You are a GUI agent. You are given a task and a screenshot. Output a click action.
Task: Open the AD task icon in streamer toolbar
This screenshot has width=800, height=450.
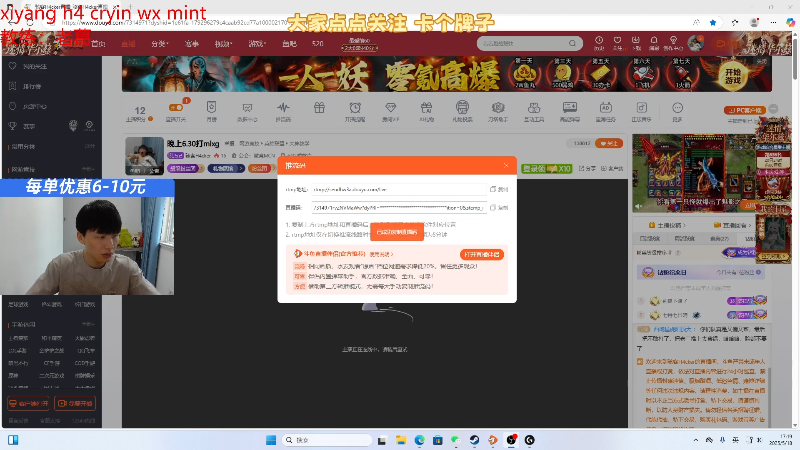click(606, 108)
